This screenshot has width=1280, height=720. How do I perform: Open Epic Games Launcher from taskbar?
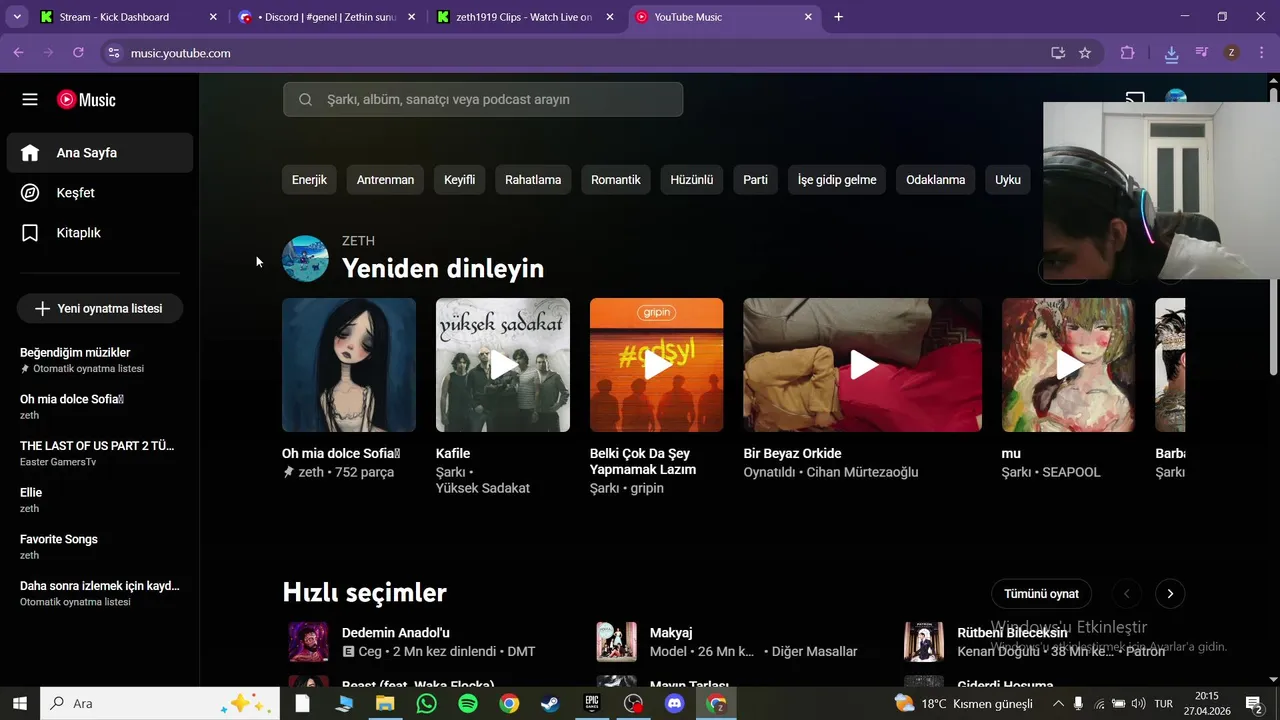pos(591,704)
